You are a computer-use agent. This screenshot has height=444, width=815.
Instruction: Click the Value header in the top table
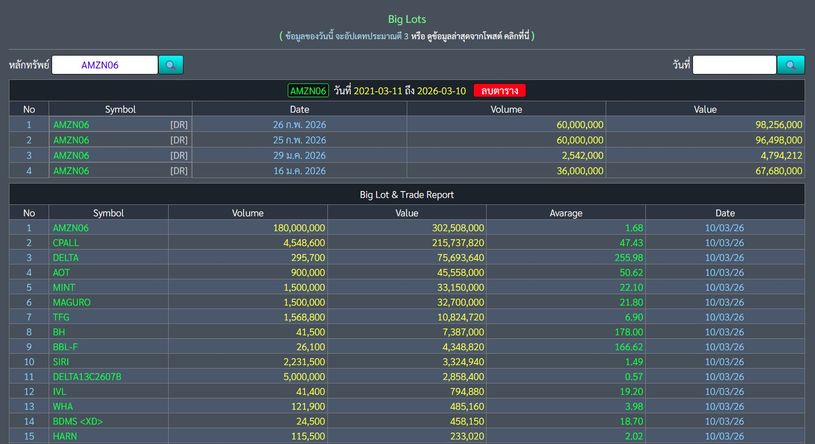click(705, 109)
